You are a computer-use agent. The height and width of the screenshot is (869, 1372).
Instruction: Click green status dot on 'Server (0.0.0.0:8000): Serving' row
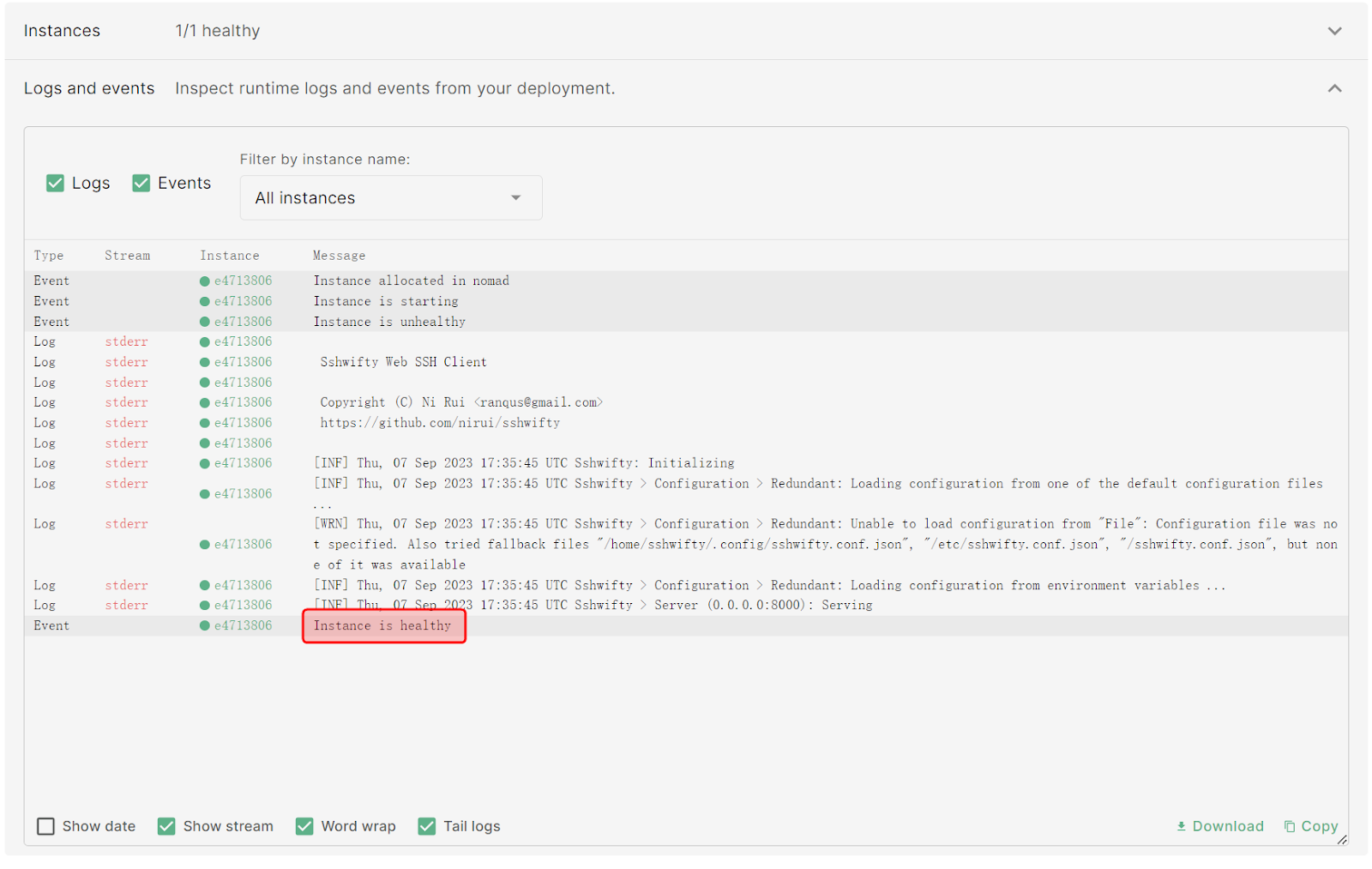point(205,605)
